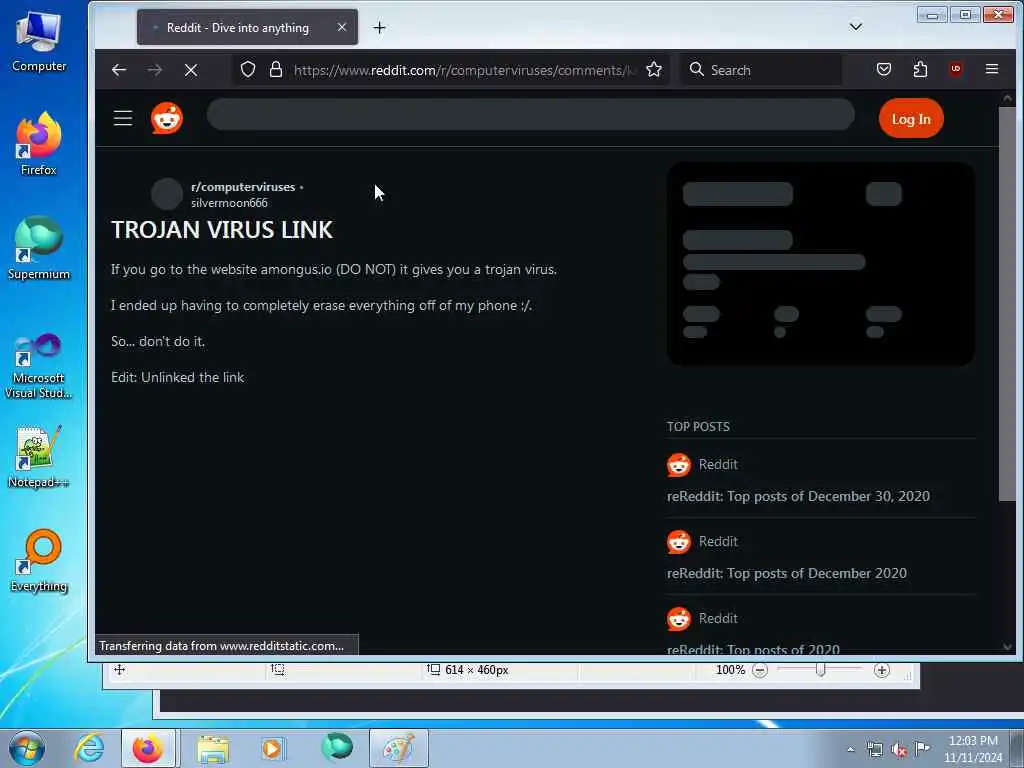Zoom in with Paint plus button
The height and width of the screenshot is (768, 1024).
(x=882, y=671)
